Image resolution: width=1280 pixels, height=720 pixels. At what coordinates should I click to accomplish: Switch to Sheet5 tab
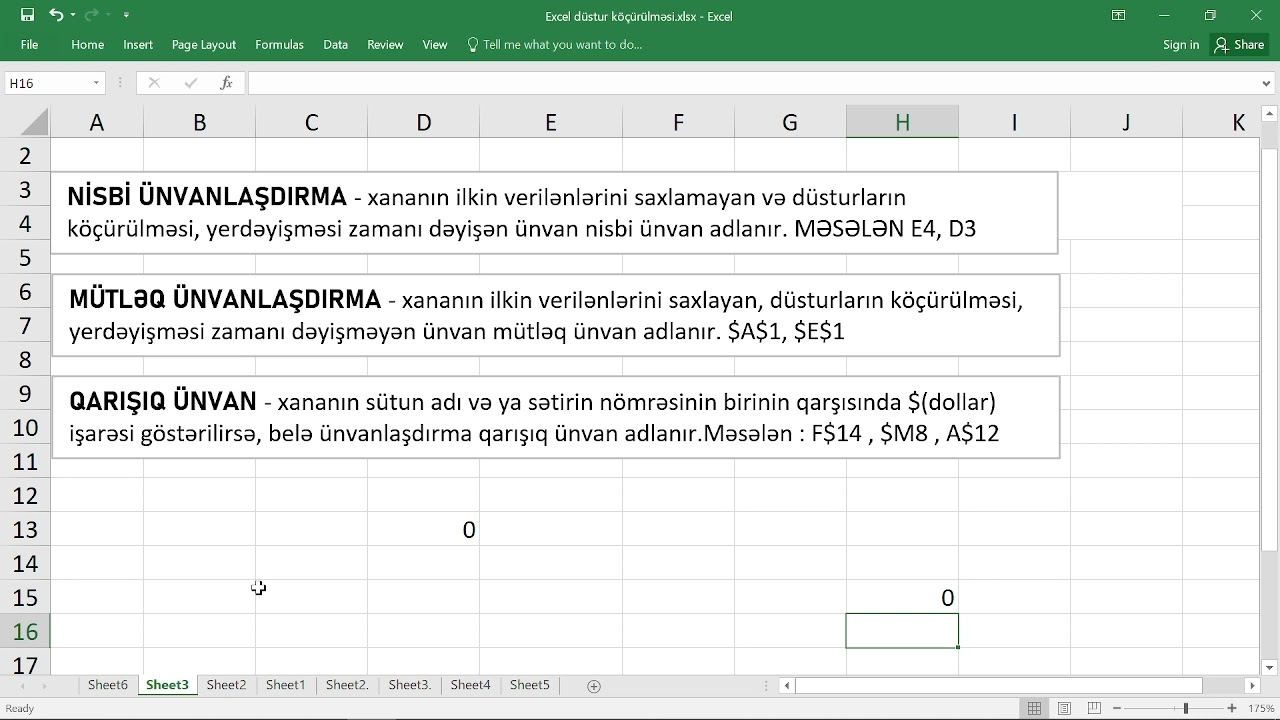(x=530, y=685)
